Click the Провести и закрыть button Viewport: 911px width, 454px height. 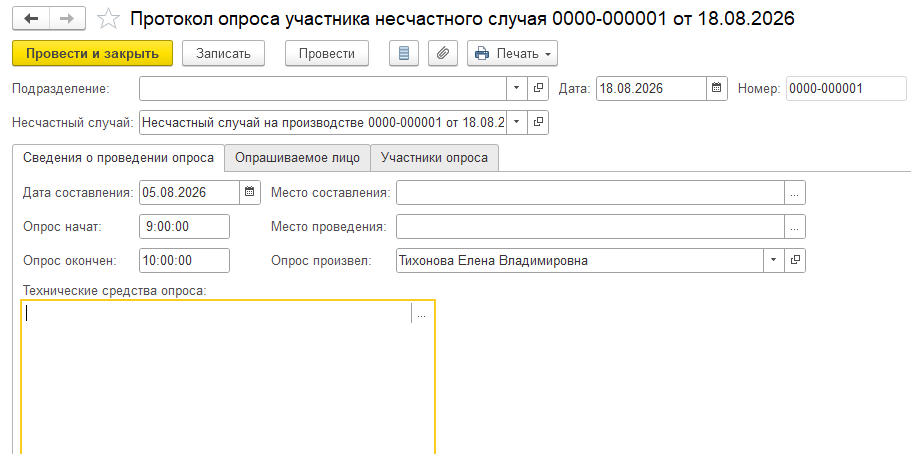point(92,53)
